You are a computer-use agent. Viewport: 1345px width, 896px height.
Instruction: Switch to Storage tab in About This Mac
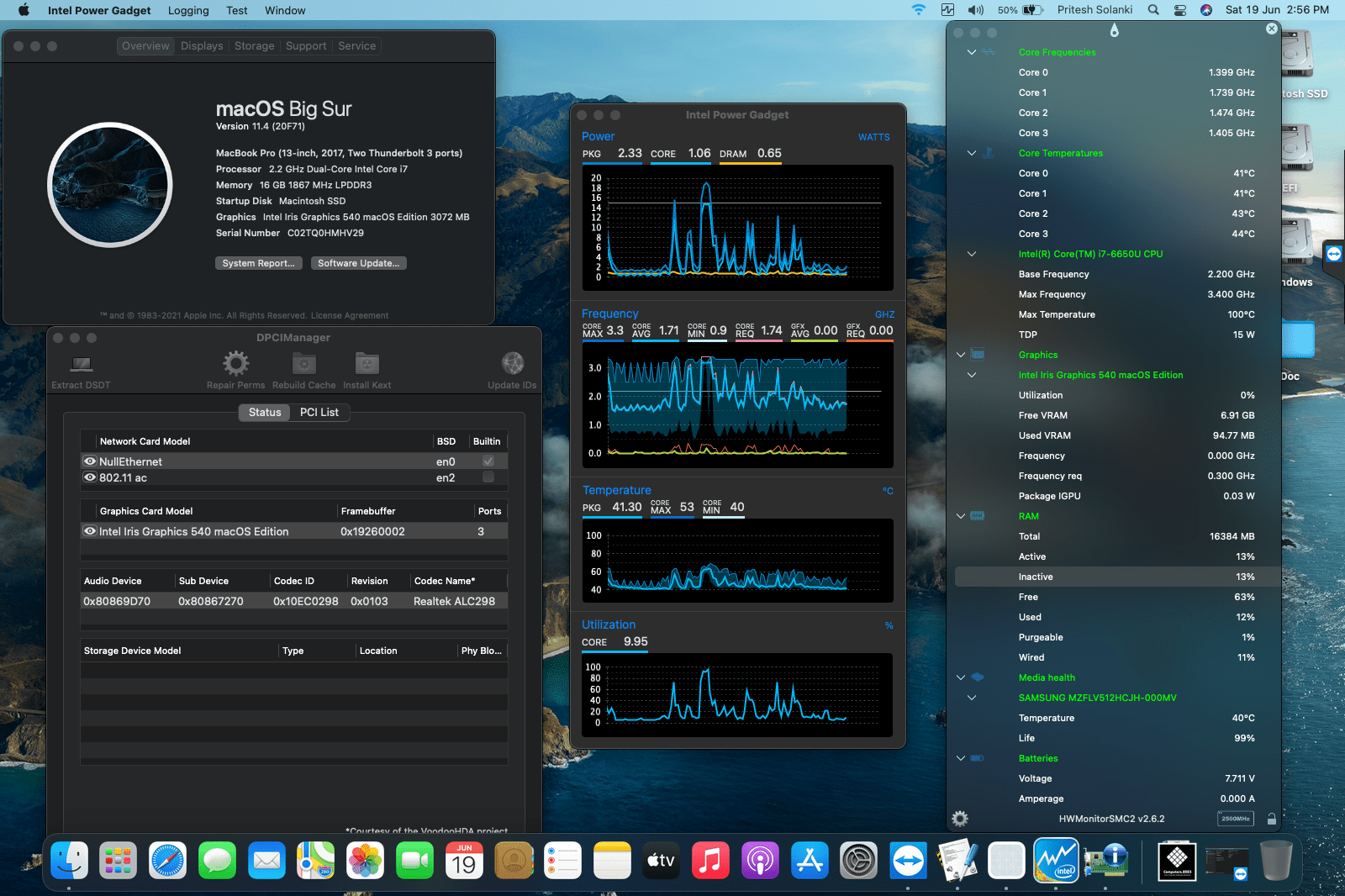(255, 46)
